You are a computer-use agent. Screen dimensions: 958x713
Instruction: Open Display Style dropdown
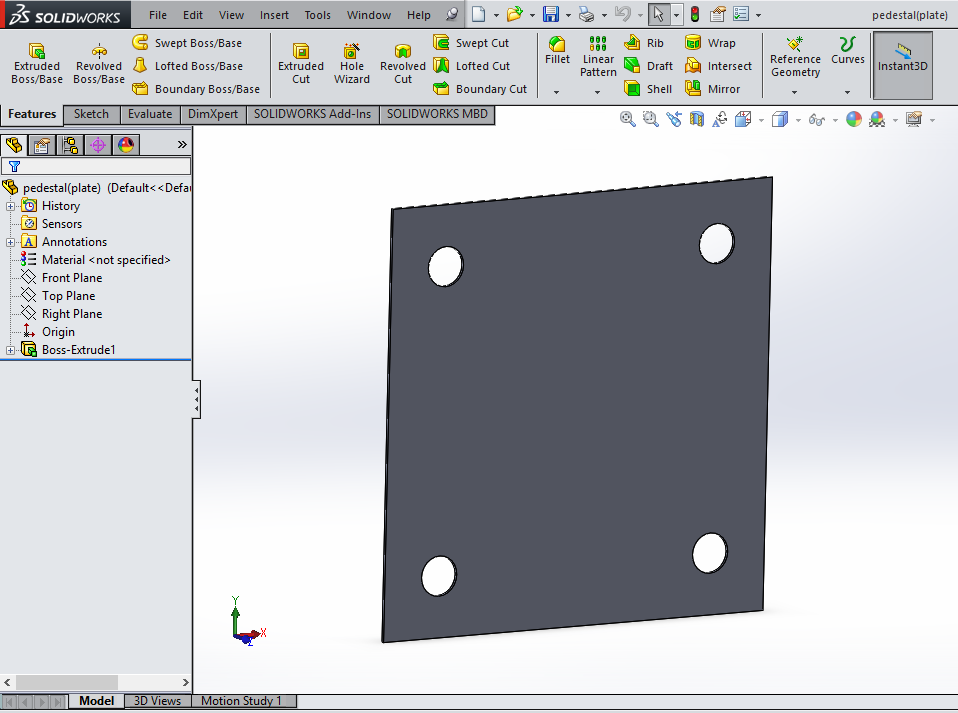(x=799, y=120)
